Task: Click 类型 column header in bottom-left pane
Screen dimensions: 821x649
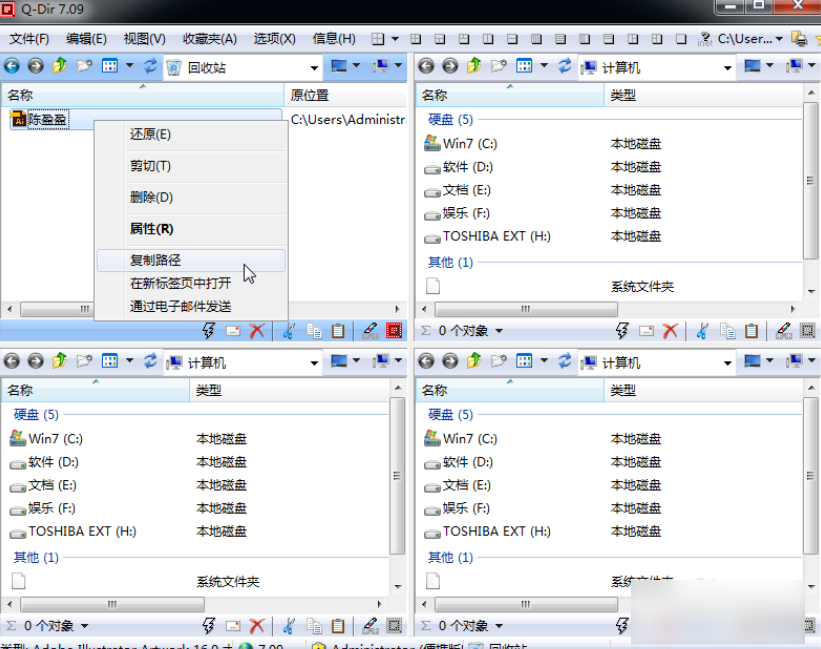Action: 209,390
